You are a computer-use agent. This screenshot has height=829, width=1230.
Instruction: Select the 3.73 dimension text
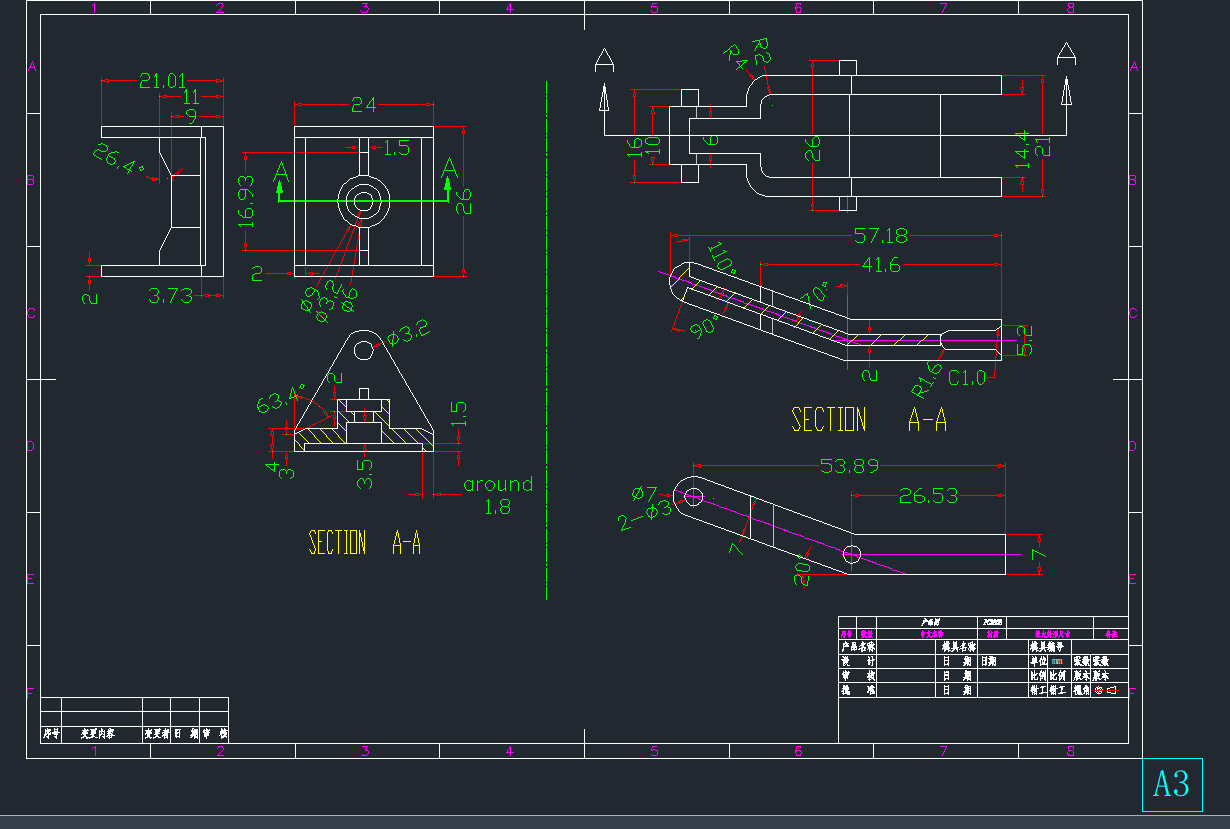170,296
